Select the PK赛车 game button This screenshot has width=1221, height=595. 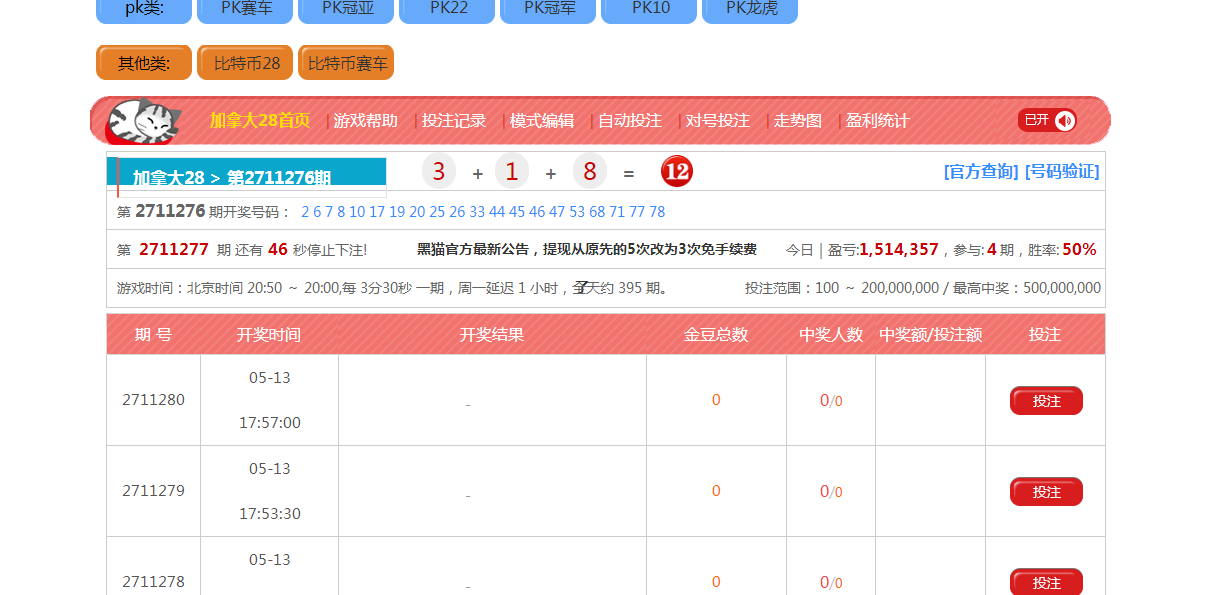pos(244,9)
